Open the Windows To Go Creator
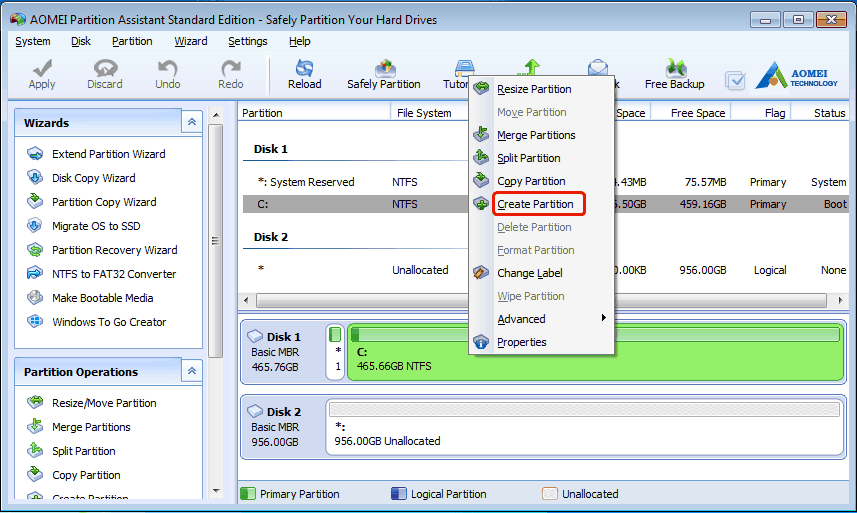This screenshot has width=857, height=513. (109, 322)
